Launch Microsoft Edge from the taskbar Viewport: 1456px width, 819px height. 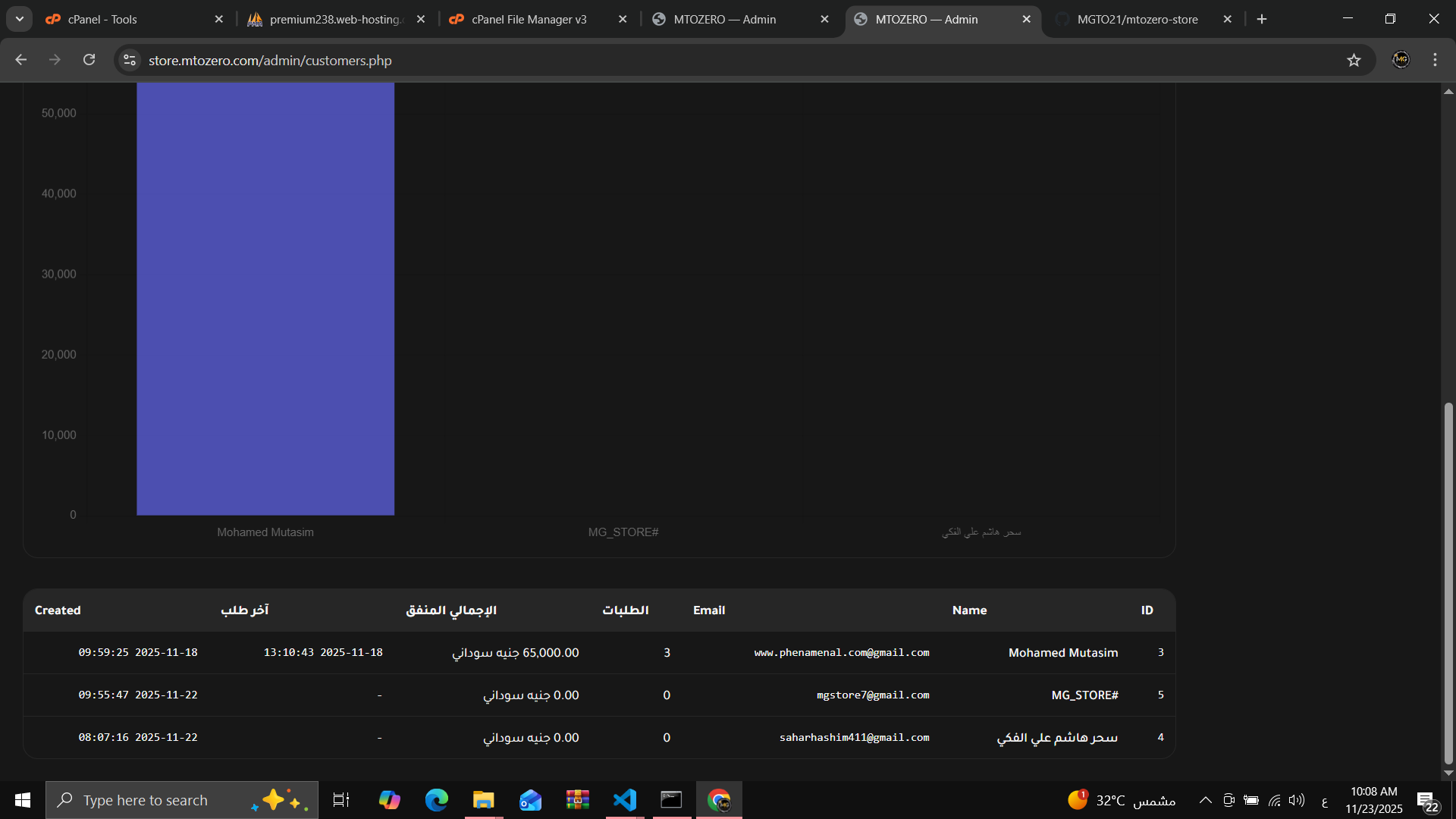[x=436, y=799]
